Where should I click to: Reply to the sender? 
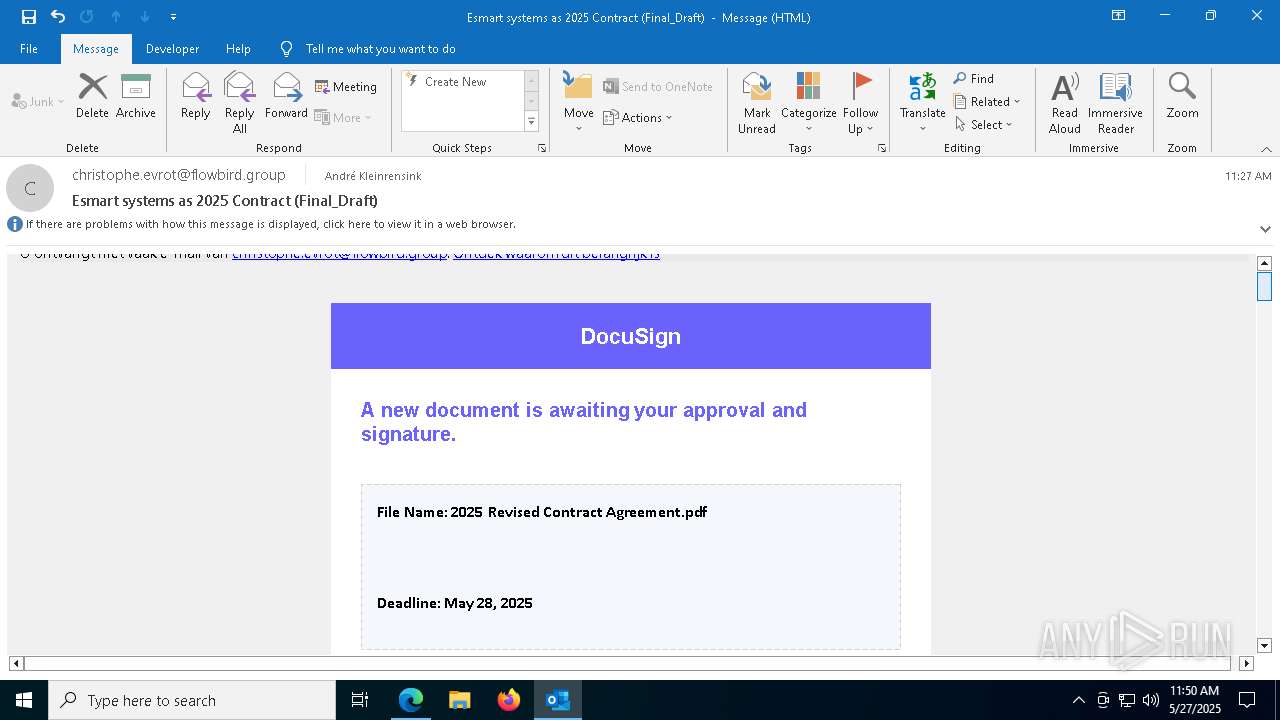click(x=196, y=96)
